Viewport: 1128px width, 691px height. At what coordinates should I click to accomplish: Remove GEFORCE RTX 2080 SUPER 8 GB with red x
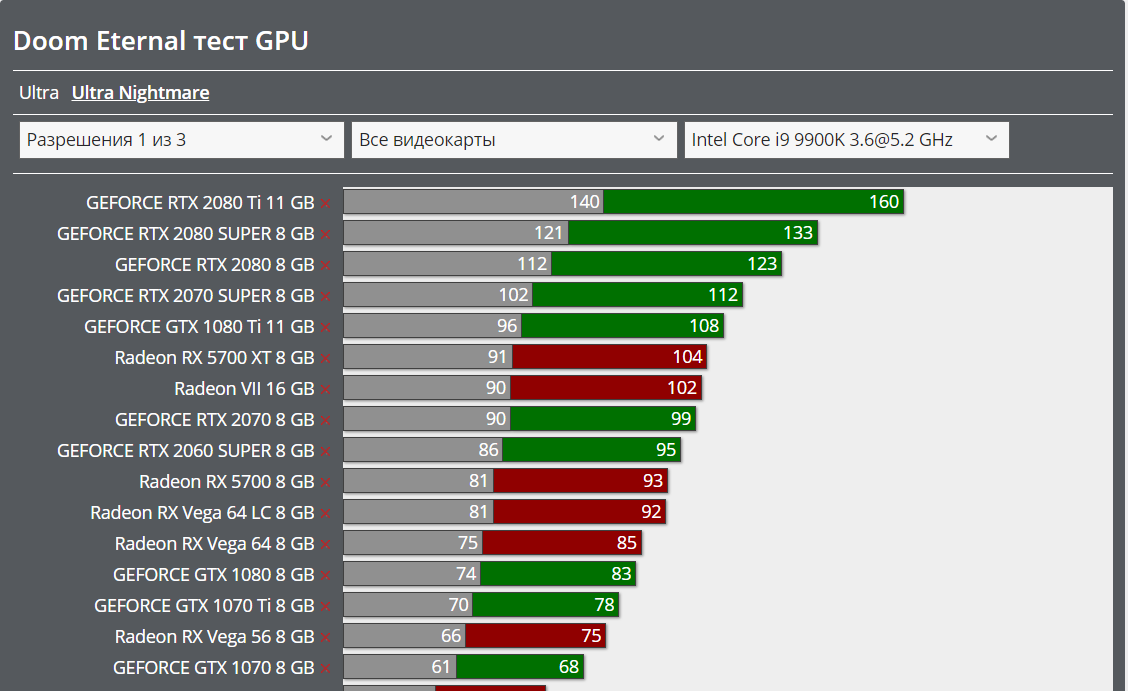pos(325,234)
